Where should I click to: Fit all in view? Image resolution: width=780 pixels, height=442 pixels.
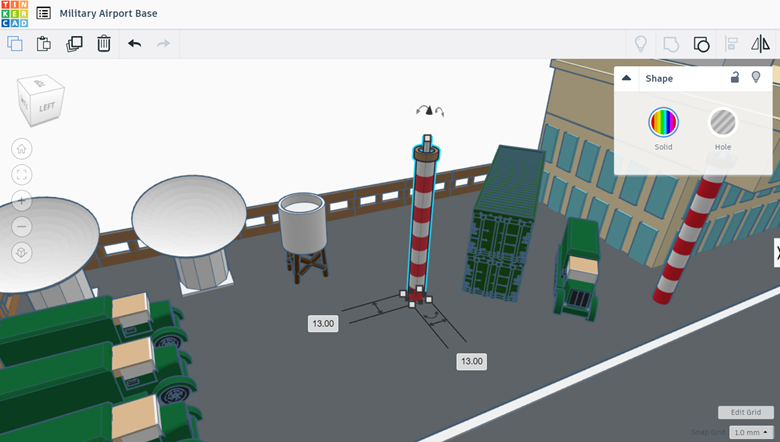tap(21, 175)
